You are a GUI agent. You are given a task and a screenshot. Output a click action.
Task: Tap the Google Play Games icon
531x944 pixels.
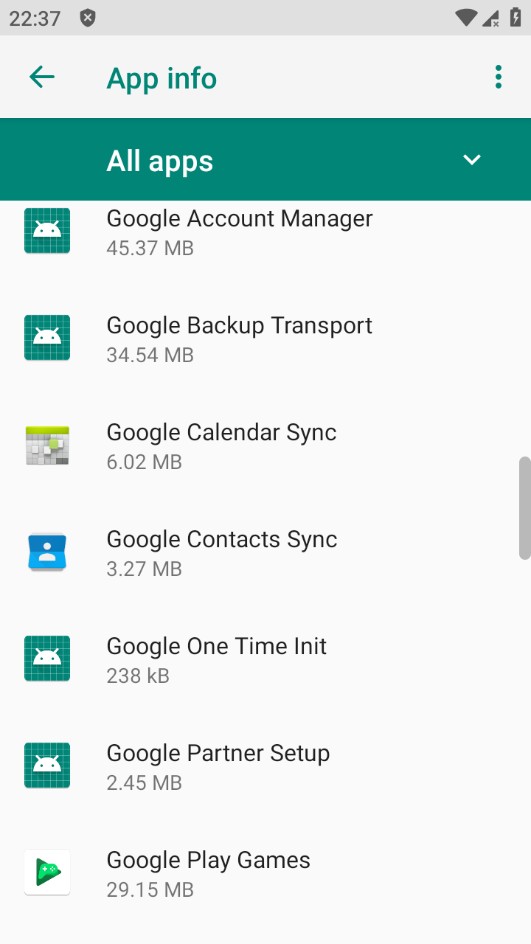click(47, 872)
